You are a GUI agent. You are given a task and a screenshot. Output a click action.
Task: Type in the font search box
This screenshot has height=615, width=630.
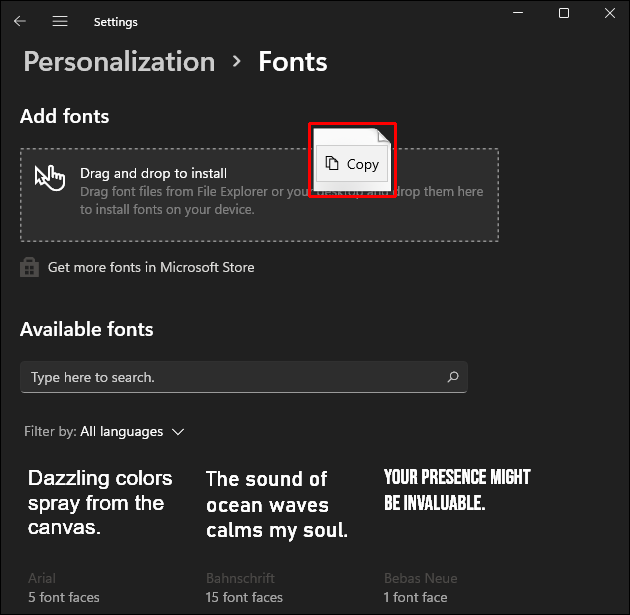(230, 377)
